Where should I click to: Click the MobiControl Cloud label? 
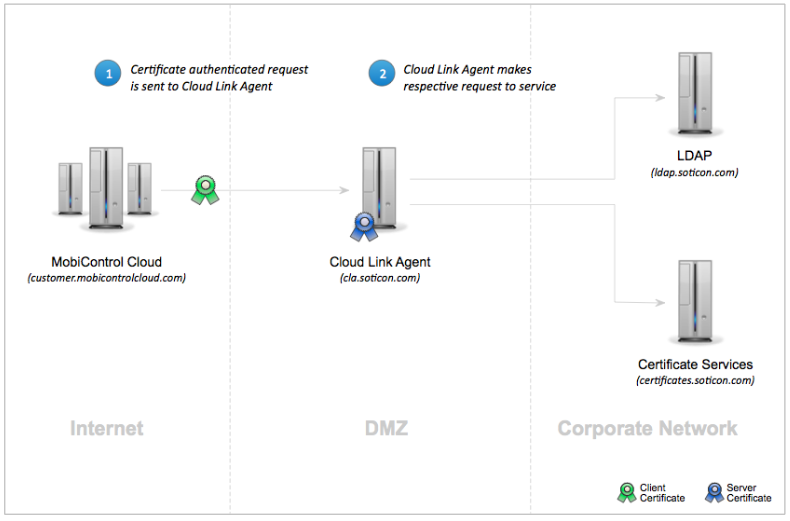(106, 263)
